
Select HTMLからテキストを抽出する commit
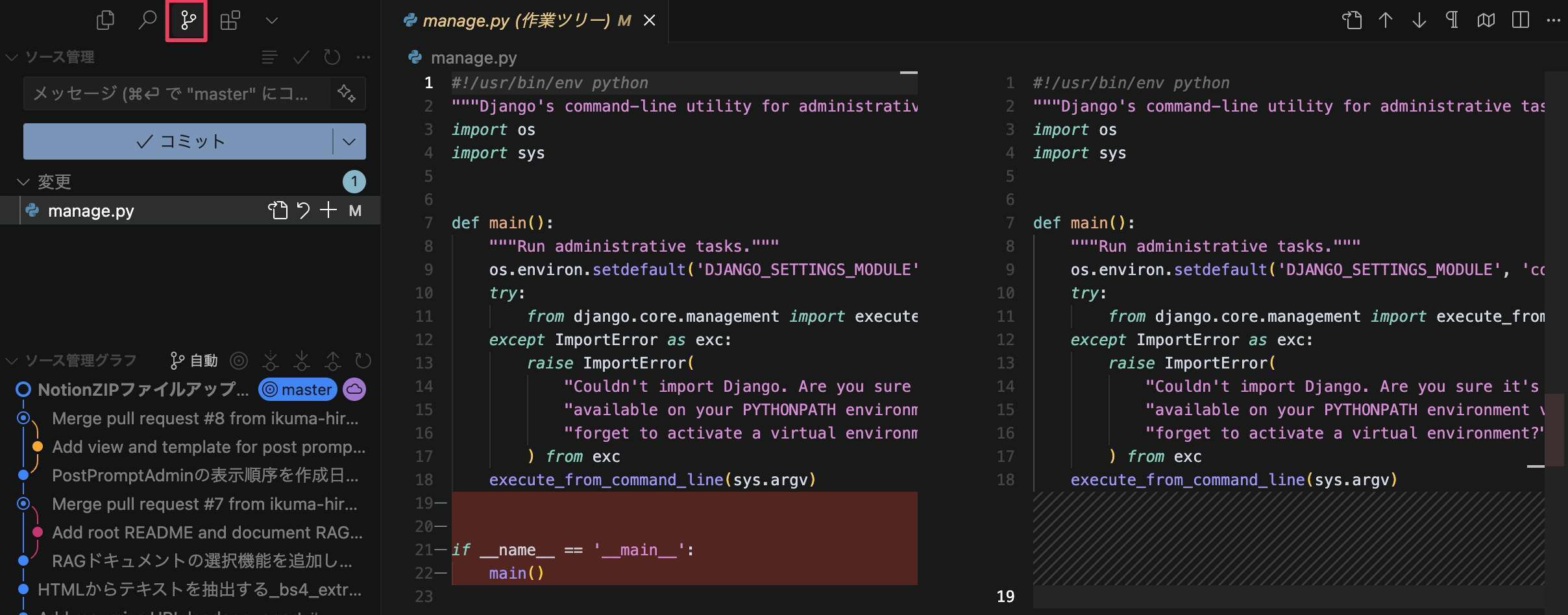point(199,590)
